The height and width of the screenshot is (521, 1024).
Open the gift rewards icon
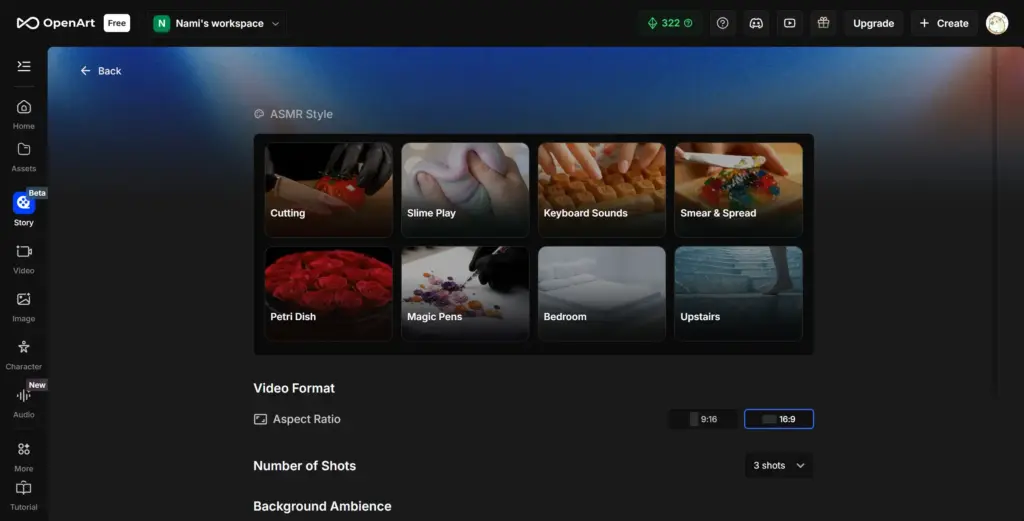[823, 23]
